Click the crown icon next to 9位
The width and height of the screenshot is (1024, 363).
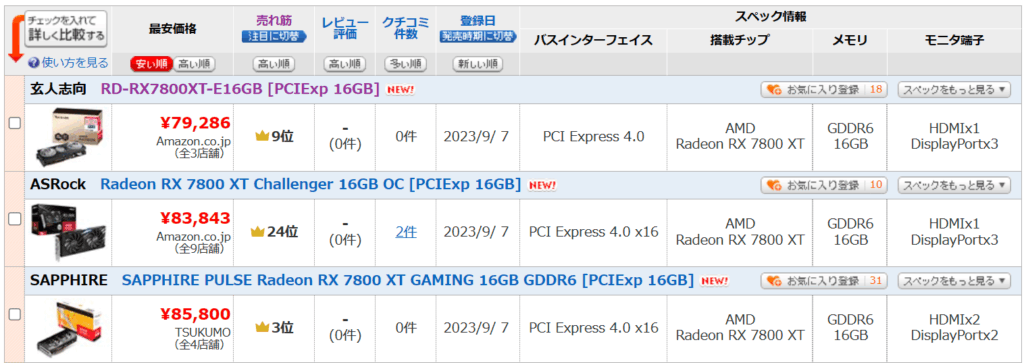click(x=263, y=137)
